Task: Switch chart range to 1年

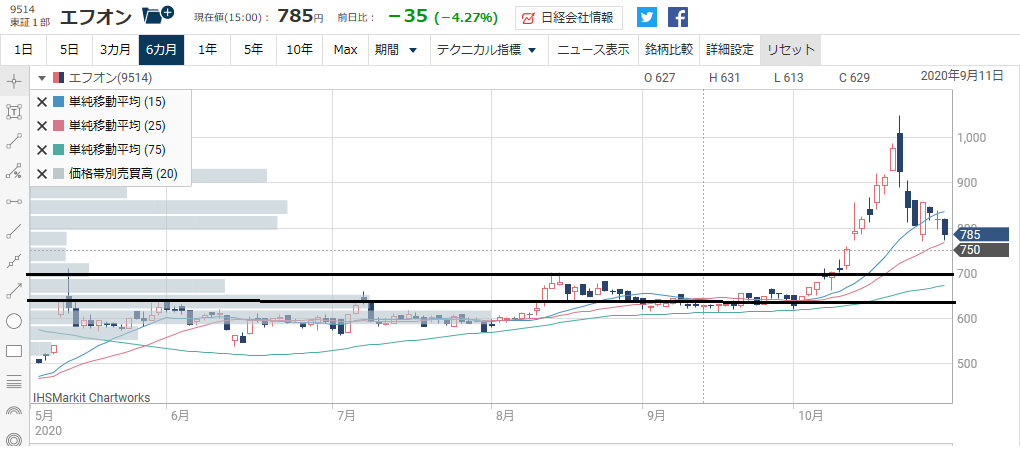Action: [208, 50]
